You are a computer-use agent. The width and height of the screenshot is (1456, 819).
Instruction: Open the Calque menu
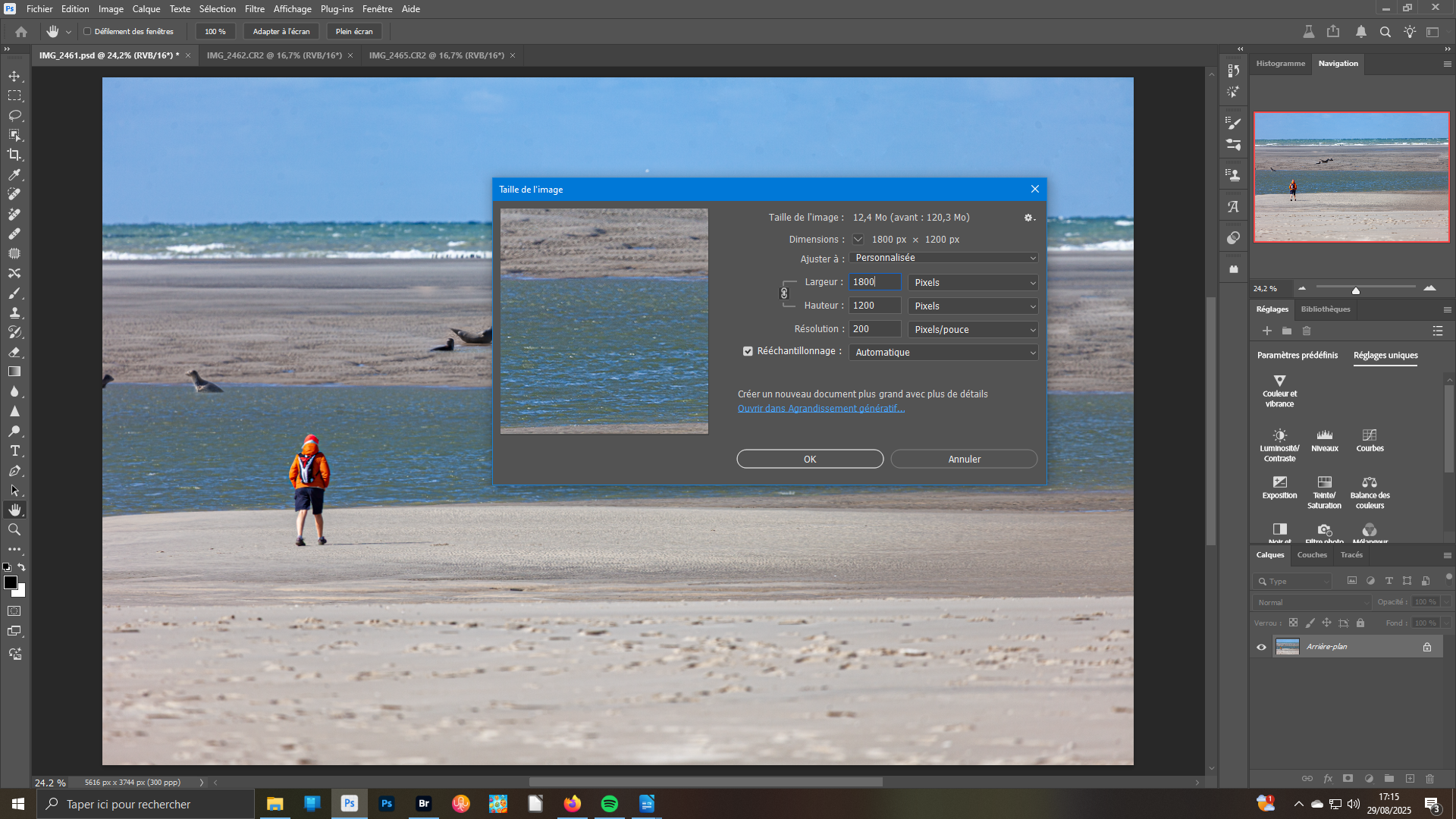[146, 9]
